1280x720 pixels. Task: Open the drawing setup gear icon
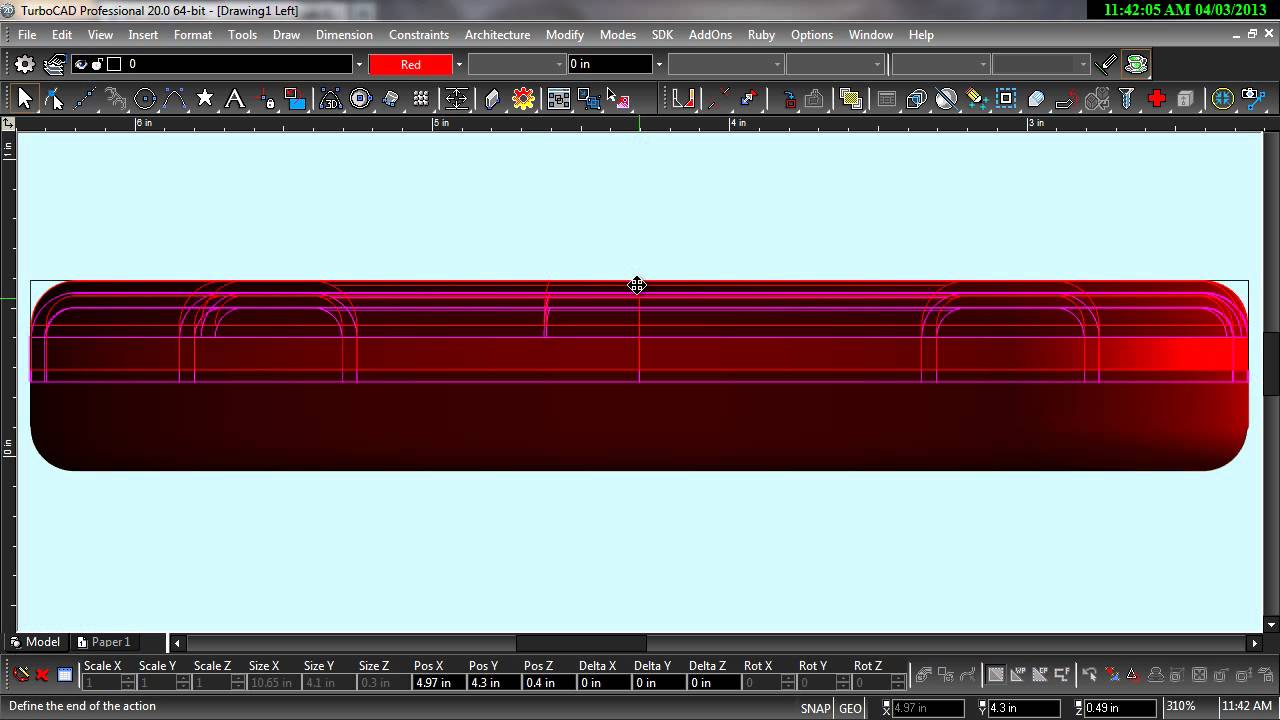click(25, 64)
